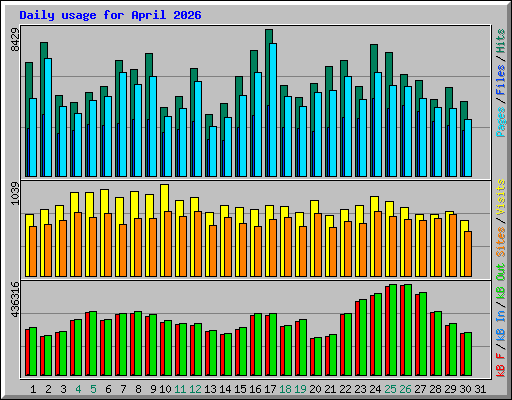Click day label 16 on x-axis
The width and height of the screenshot is (512, 400).
pos(255,389)
